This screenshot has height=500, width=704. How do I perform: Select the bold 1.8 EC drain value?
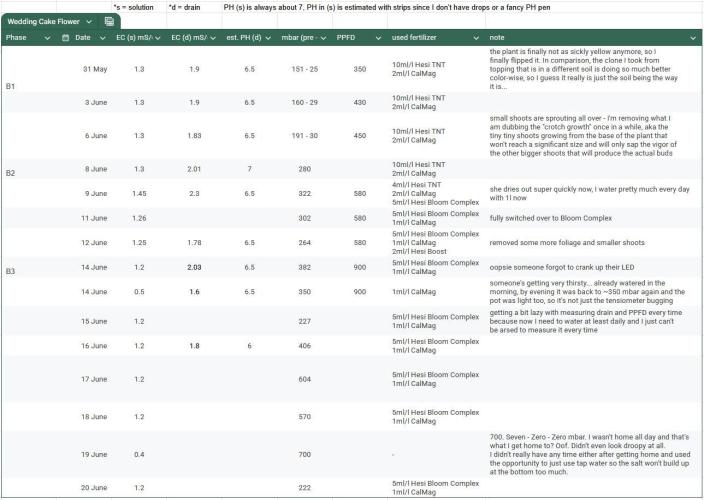[x=194, y=346]
